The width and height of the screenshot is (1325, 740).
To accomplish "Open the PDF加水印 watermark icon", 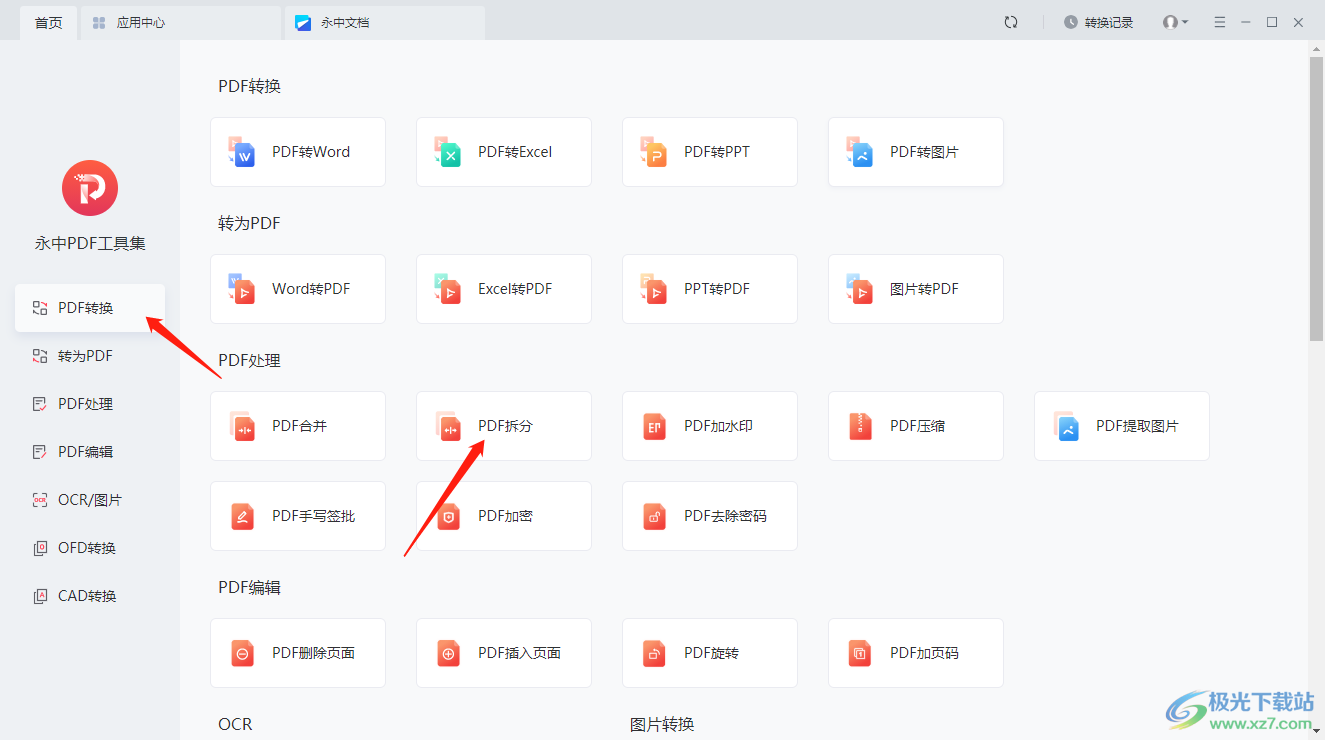I will tap(654, 426).
